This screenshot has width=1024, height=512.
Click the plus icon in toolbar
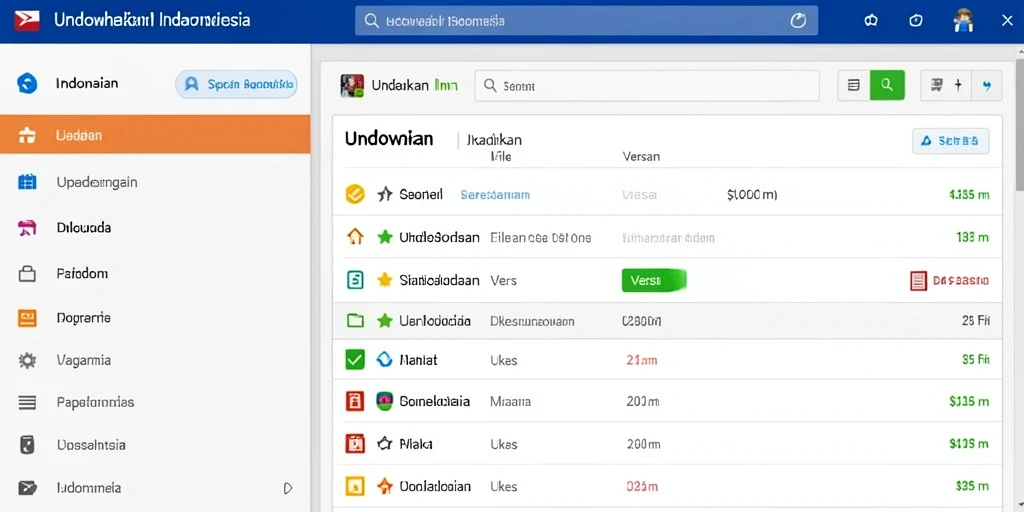coord(958,85)
